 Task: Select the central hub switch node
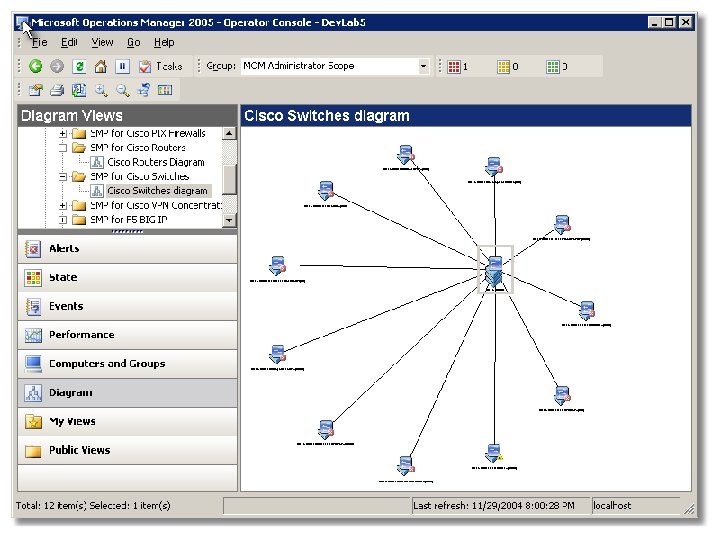coord(495,270)
